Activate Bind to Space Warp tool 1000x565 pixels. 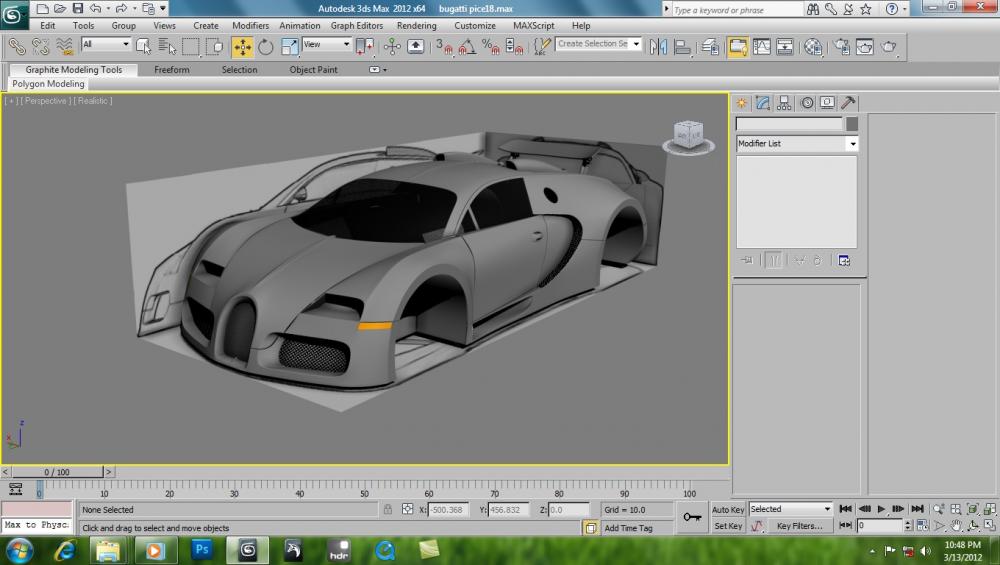64,47
